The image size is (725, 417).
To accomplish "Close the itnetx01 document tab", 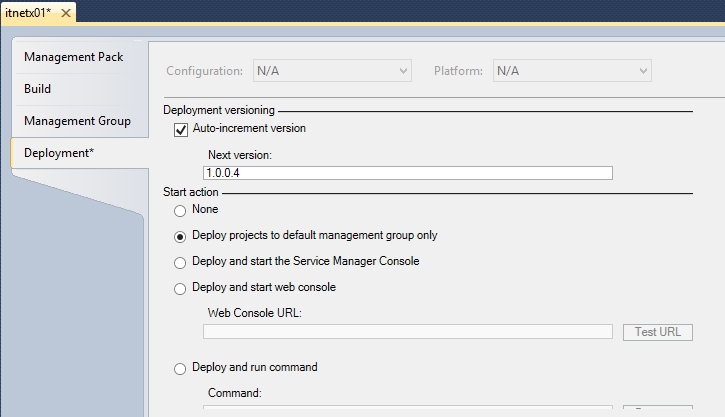I will click(66, 13).
